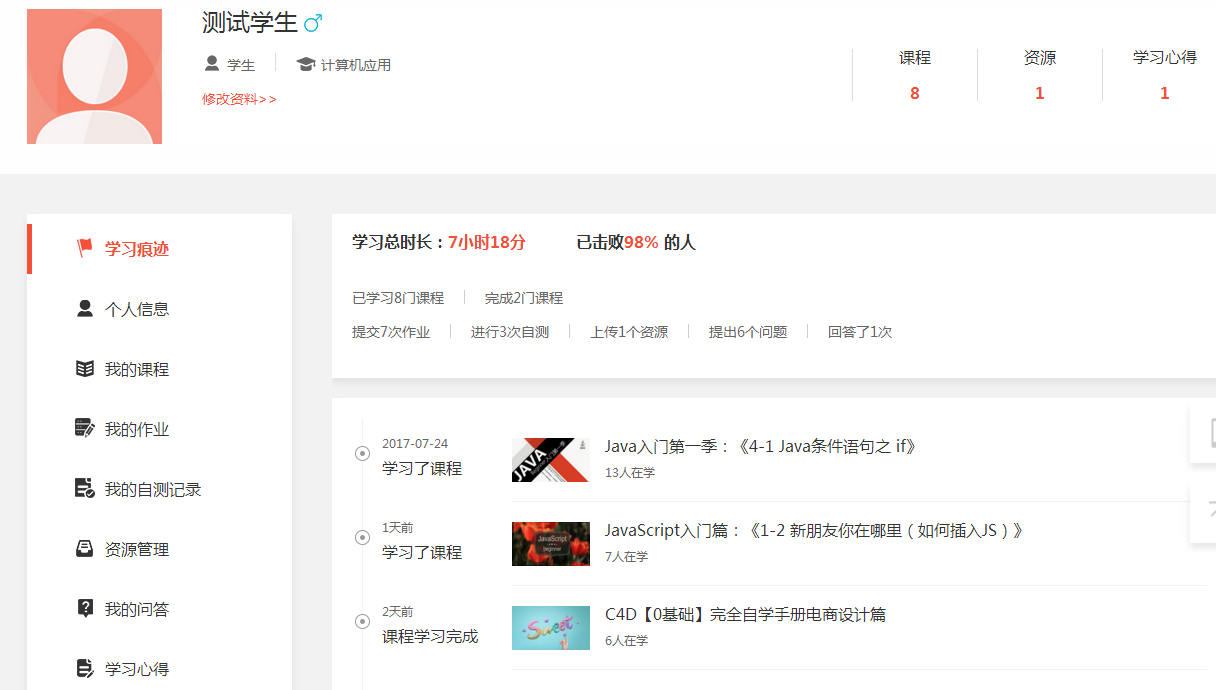The height and width of the screenshot is (690, 1216).
Task: Click the user avatar profile picture
Action: [x=94, y=77]
